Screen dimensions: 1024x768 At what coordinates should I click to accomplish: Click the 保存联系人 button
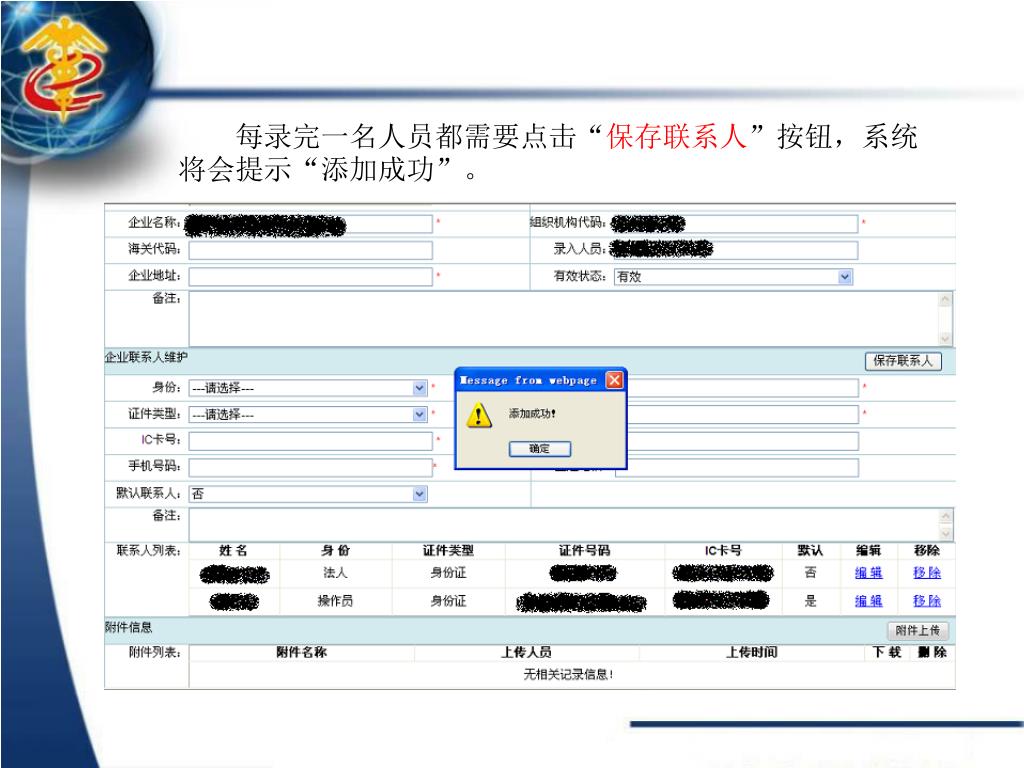[x=903, y=361]
